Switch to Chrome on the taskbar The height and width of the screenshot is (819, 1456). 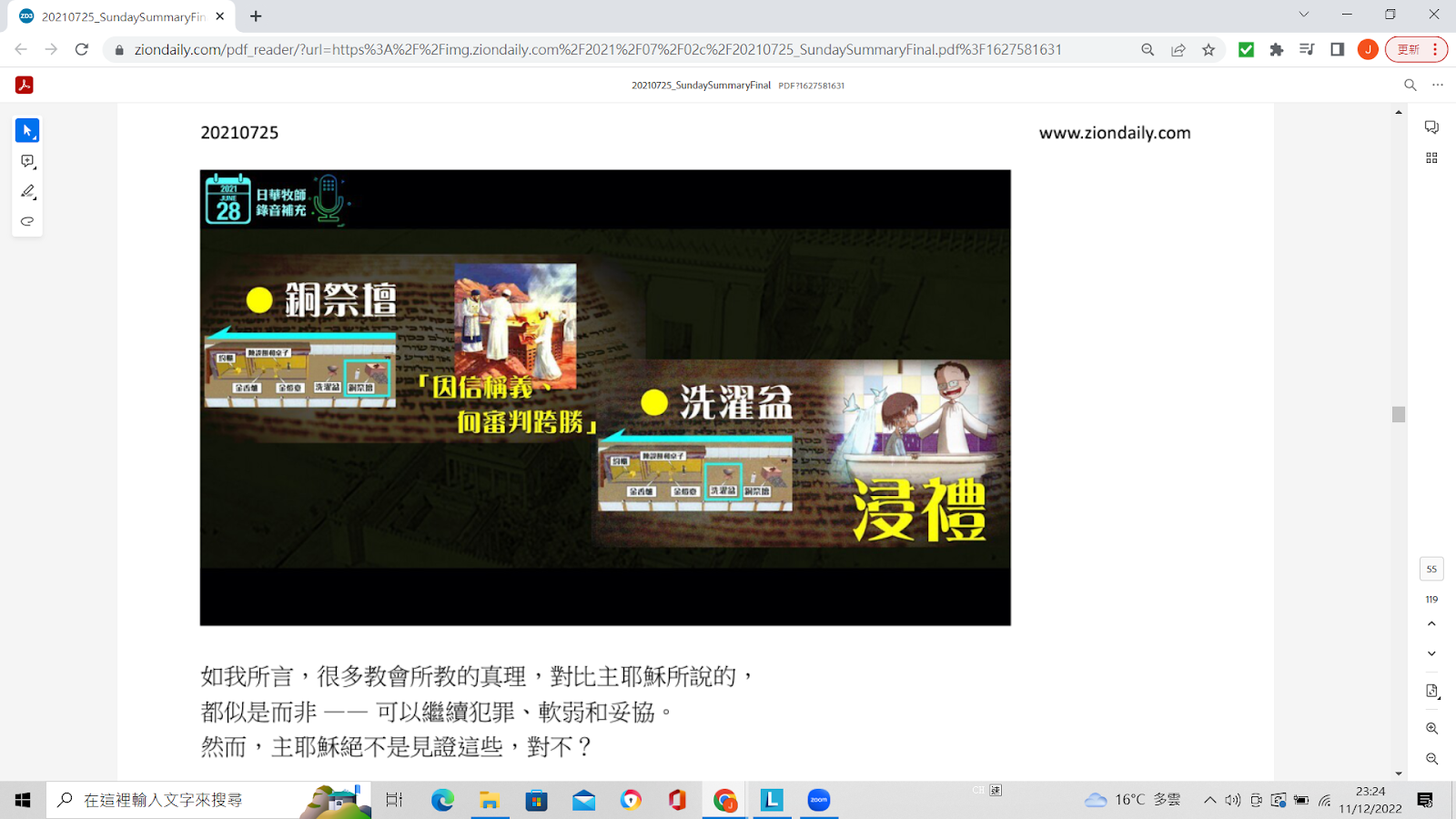click(x=724, y=800)
